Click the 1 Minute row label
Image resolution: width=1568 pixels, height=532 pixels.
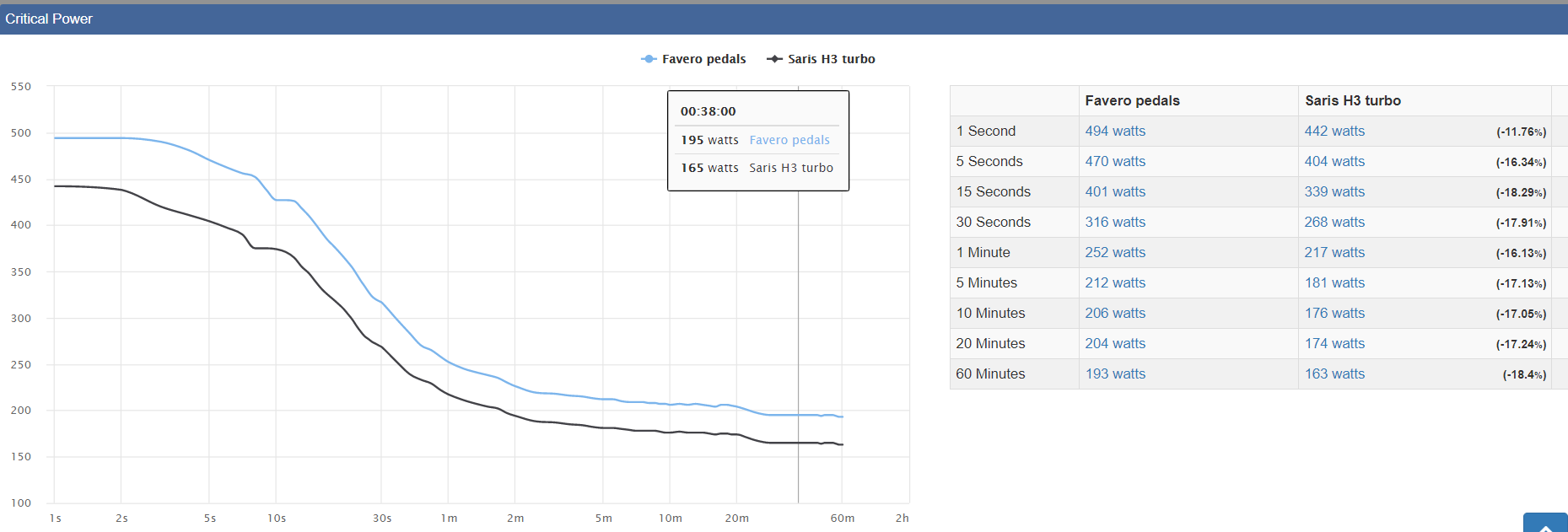(x=983, y=252)
